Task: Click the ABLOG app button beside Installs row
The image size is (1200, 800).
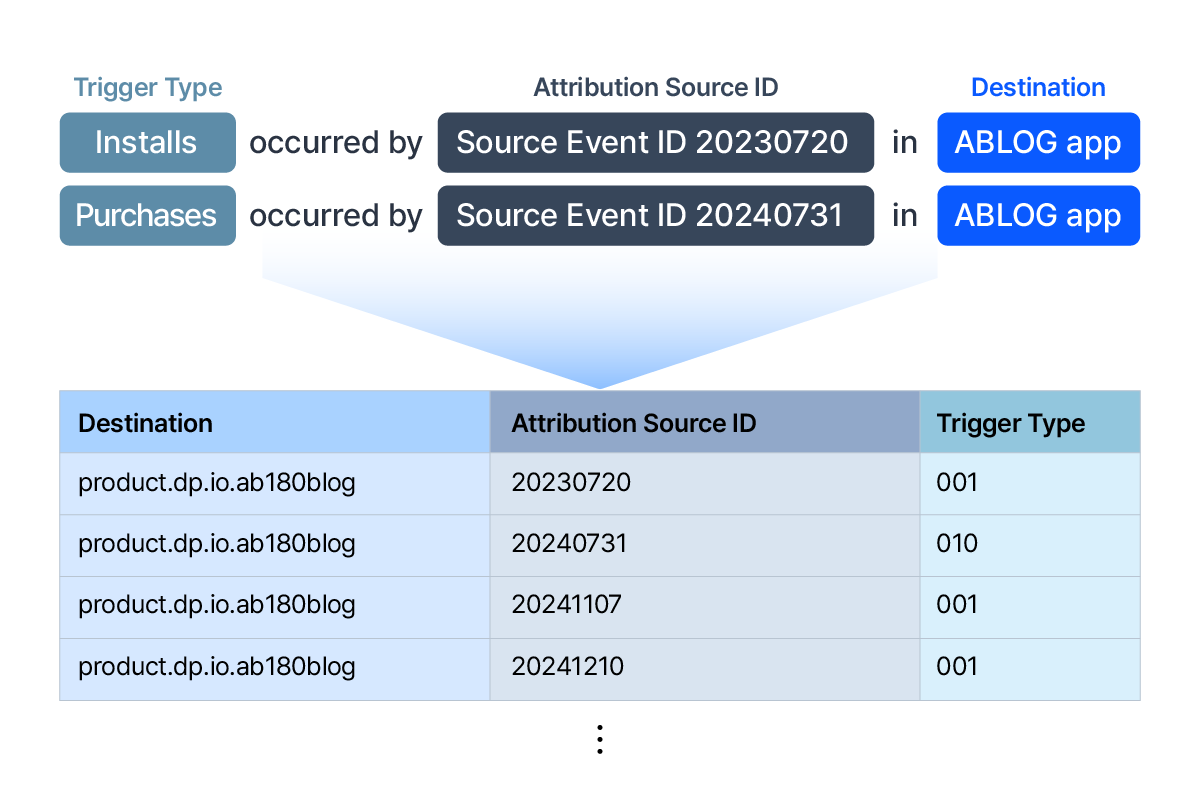Action: tap(1038, 143)
